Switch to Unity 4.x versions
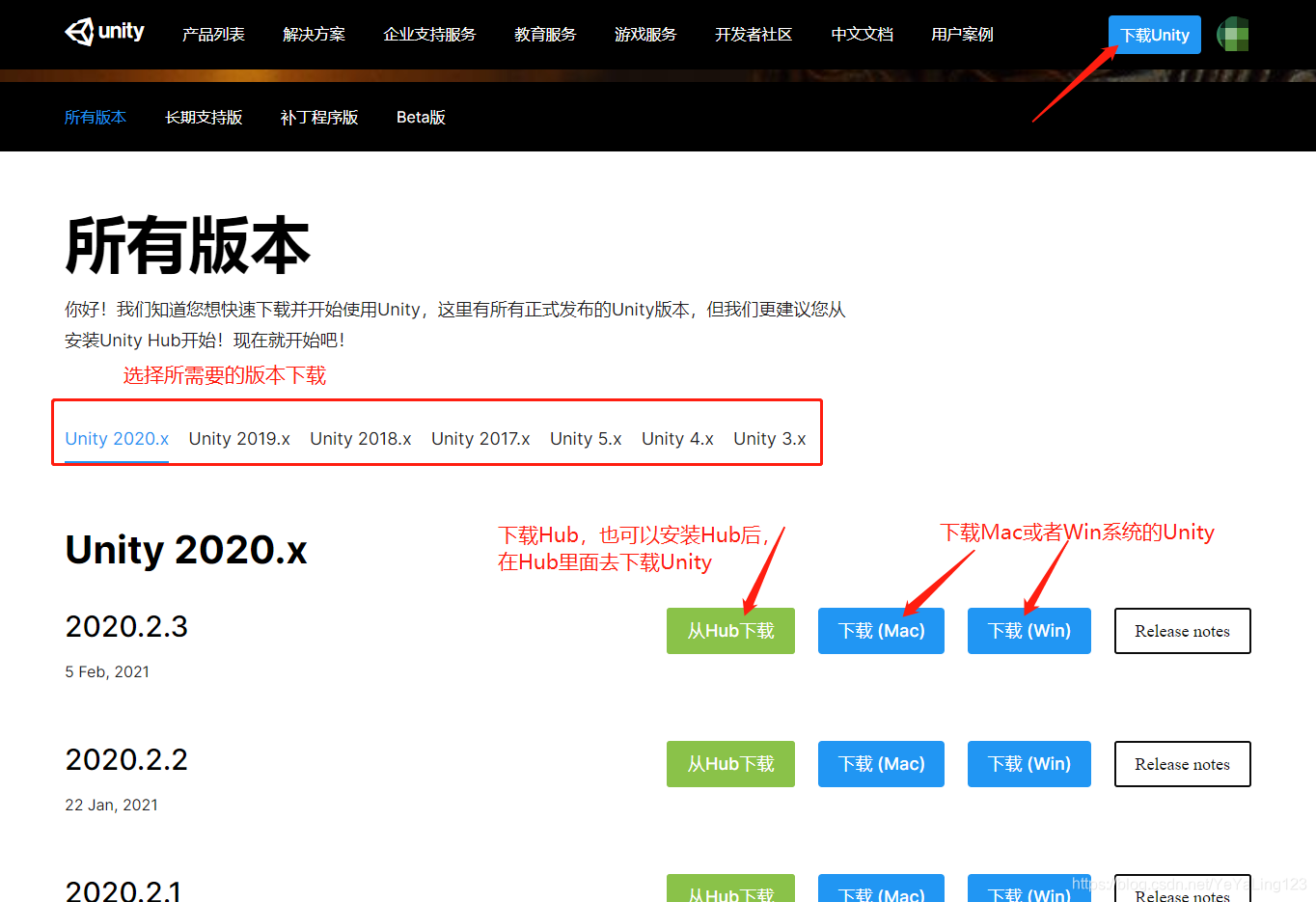 (677, 439)
